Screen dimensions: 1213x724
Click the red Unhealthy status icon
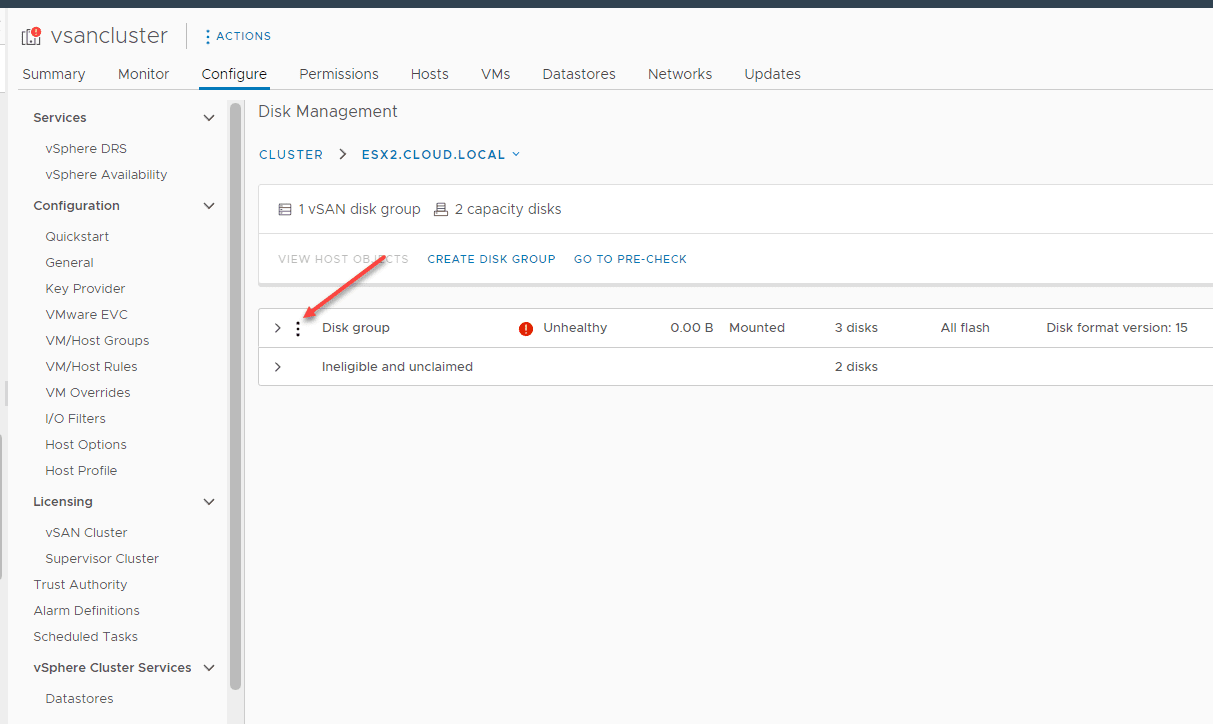pyautogui.click(x=526, y=328)
